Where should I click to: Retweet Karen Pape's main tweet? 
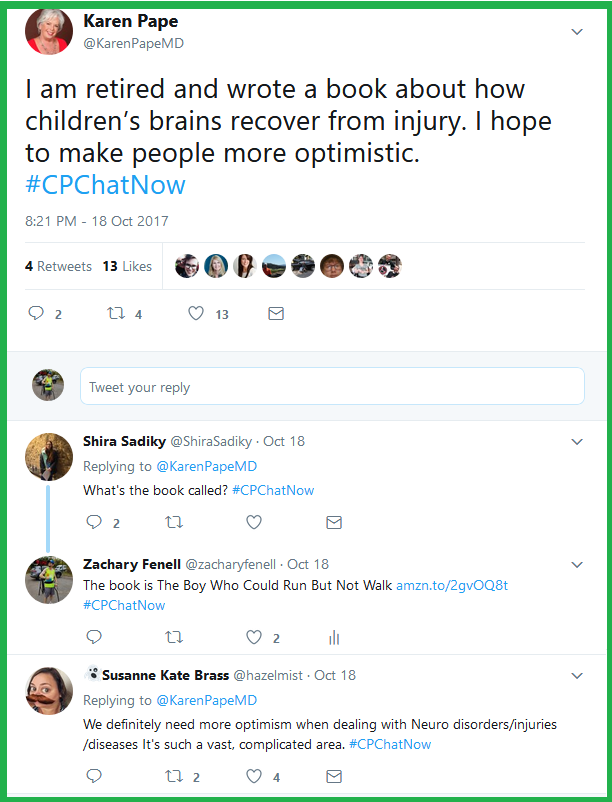tap(116, 313)
